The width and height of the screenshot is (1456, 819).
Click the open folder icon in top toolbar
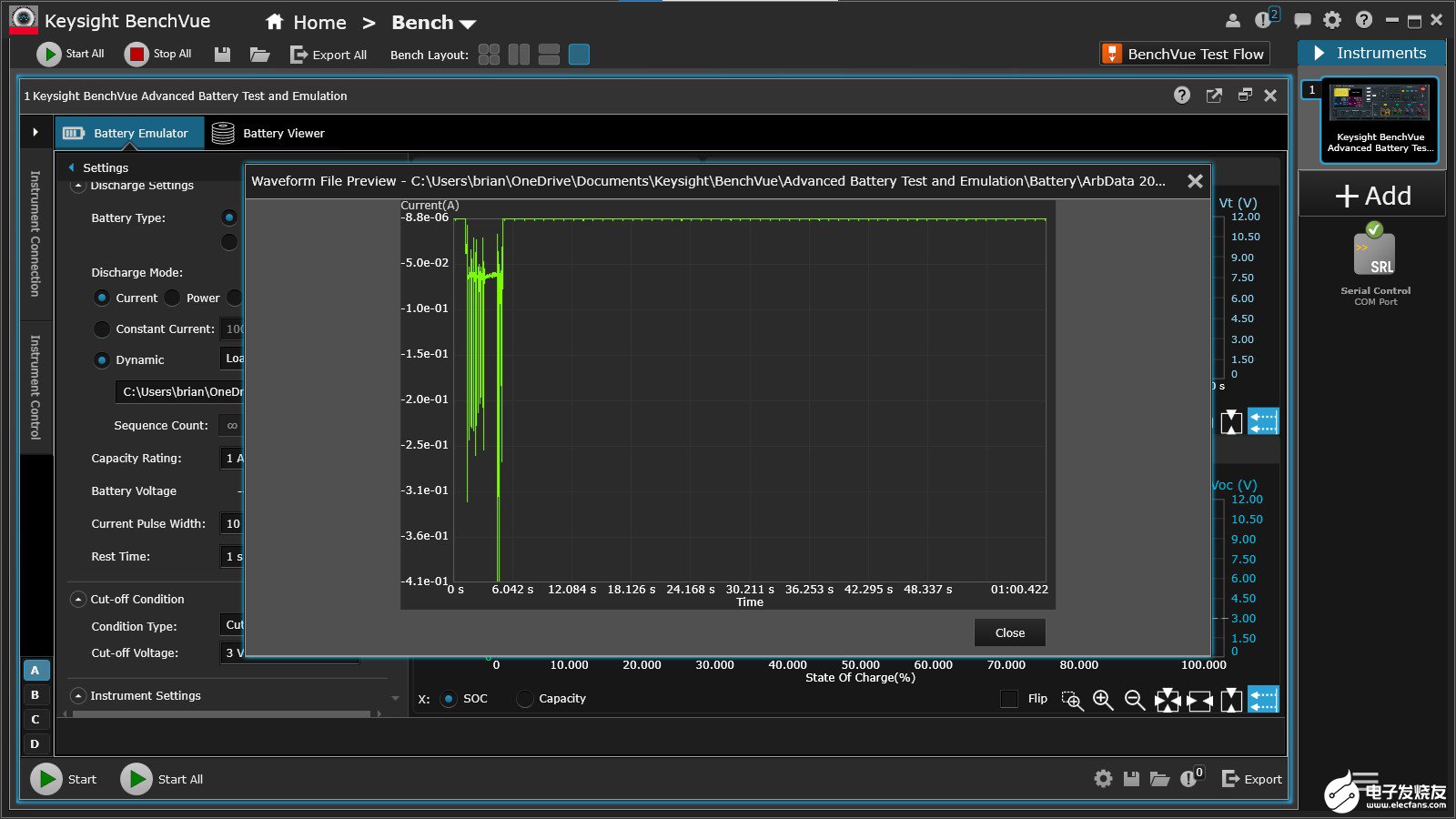[x=259, y=55]
